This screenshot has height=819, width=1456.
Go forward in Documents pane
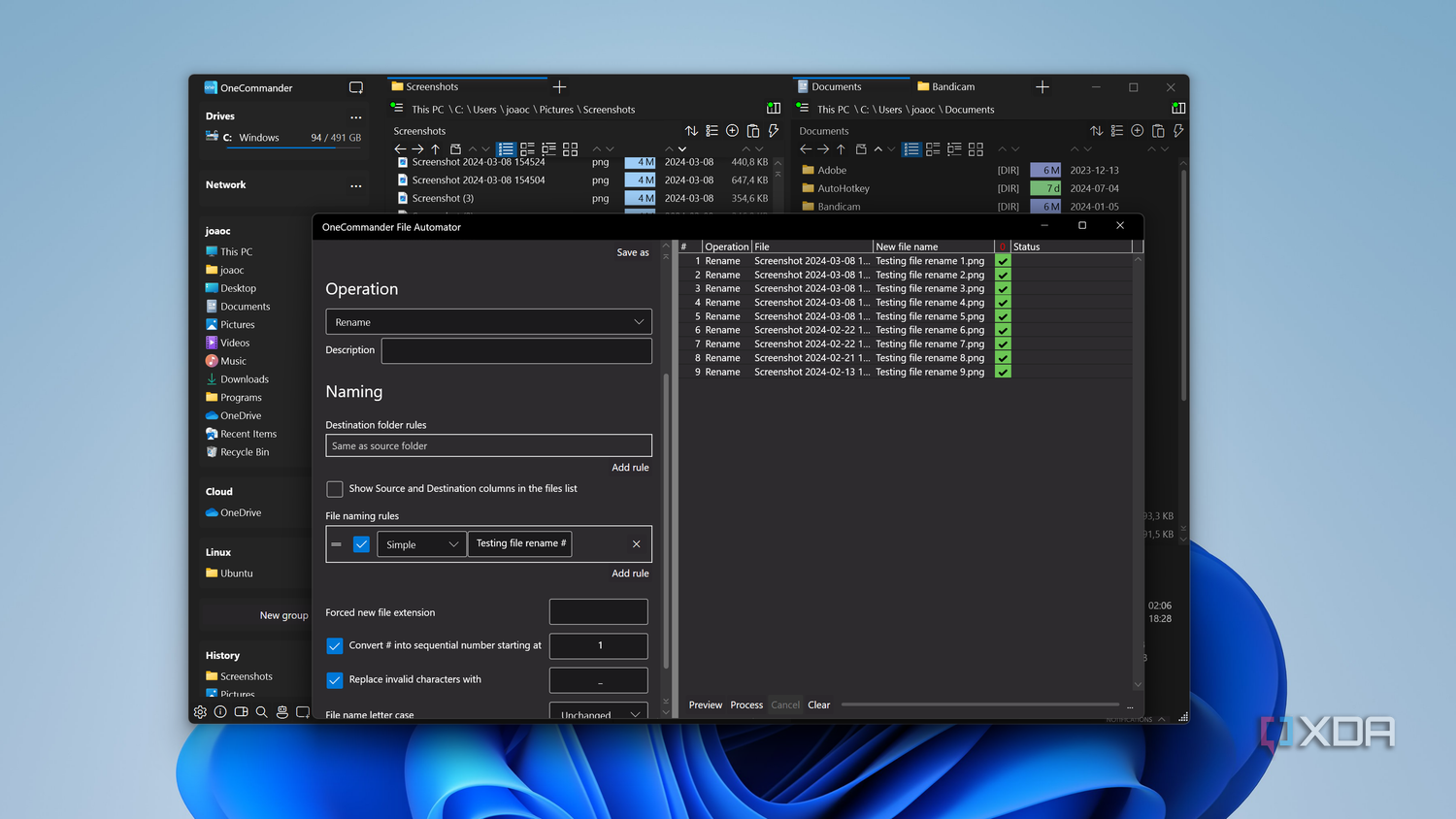point(823,149)
